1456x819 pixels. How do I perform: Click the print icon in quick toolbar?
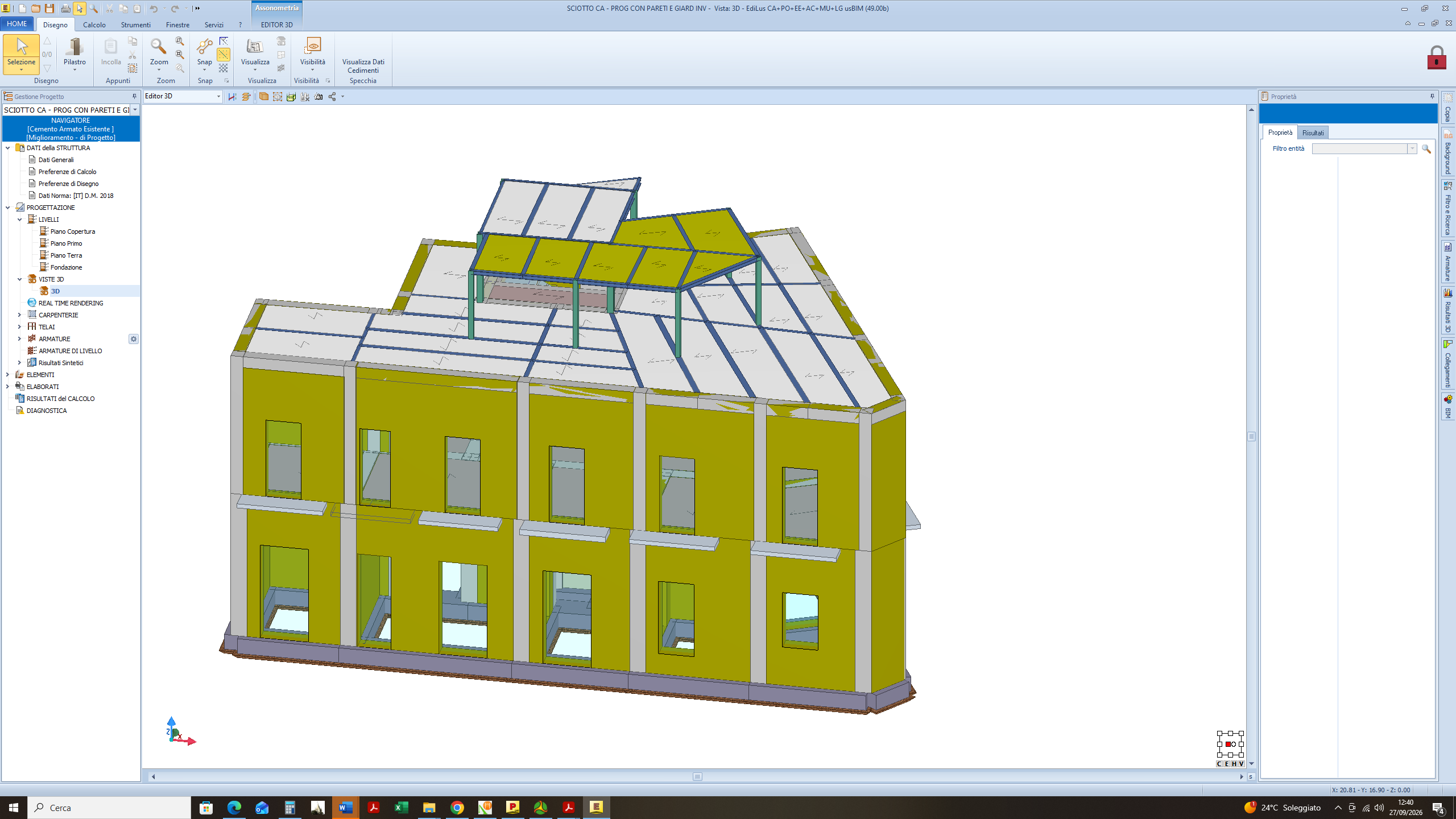point(65,9)
